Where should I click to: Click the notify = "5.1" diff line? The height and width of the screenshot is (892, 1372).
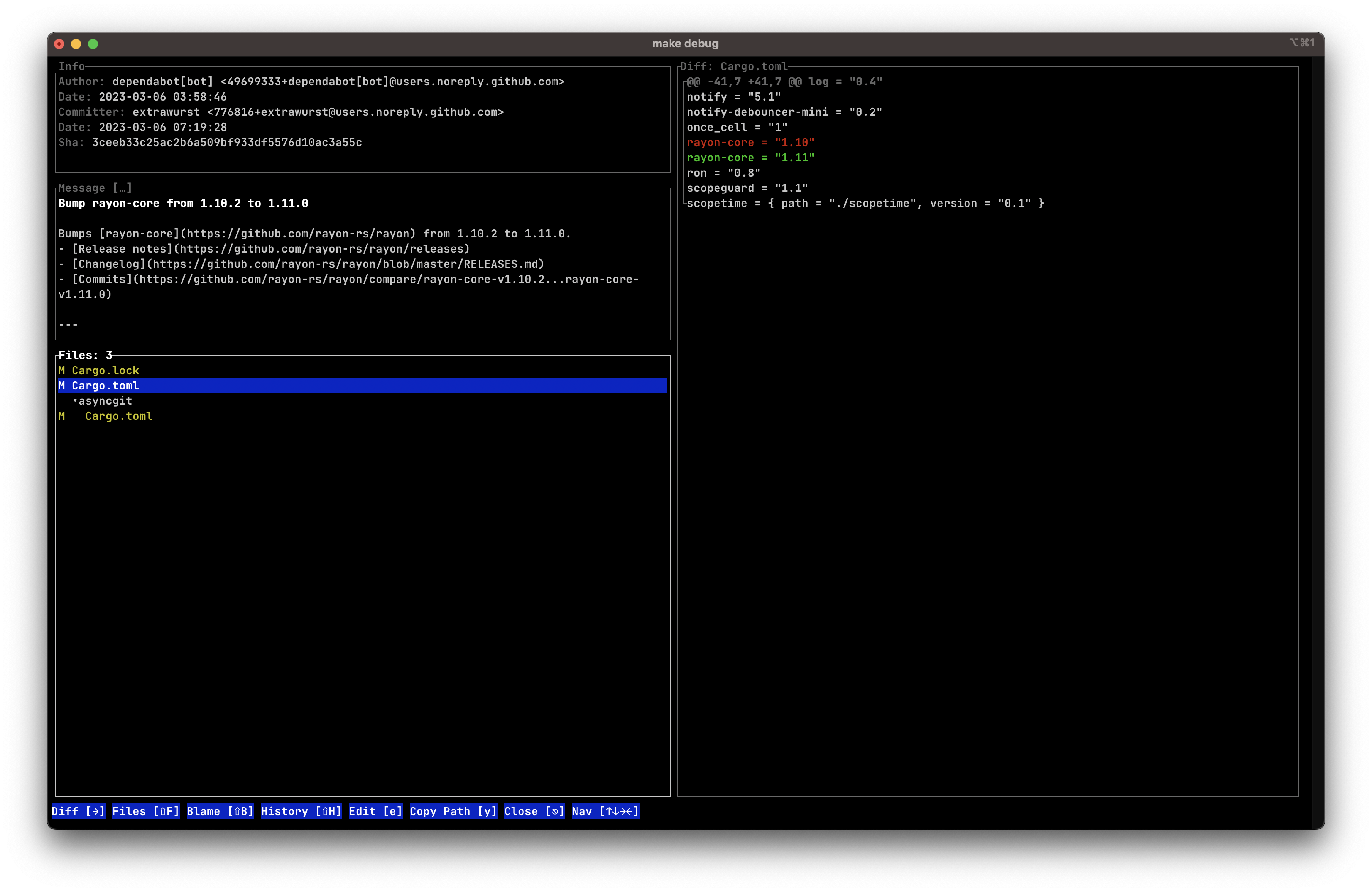tap(733, 97)
